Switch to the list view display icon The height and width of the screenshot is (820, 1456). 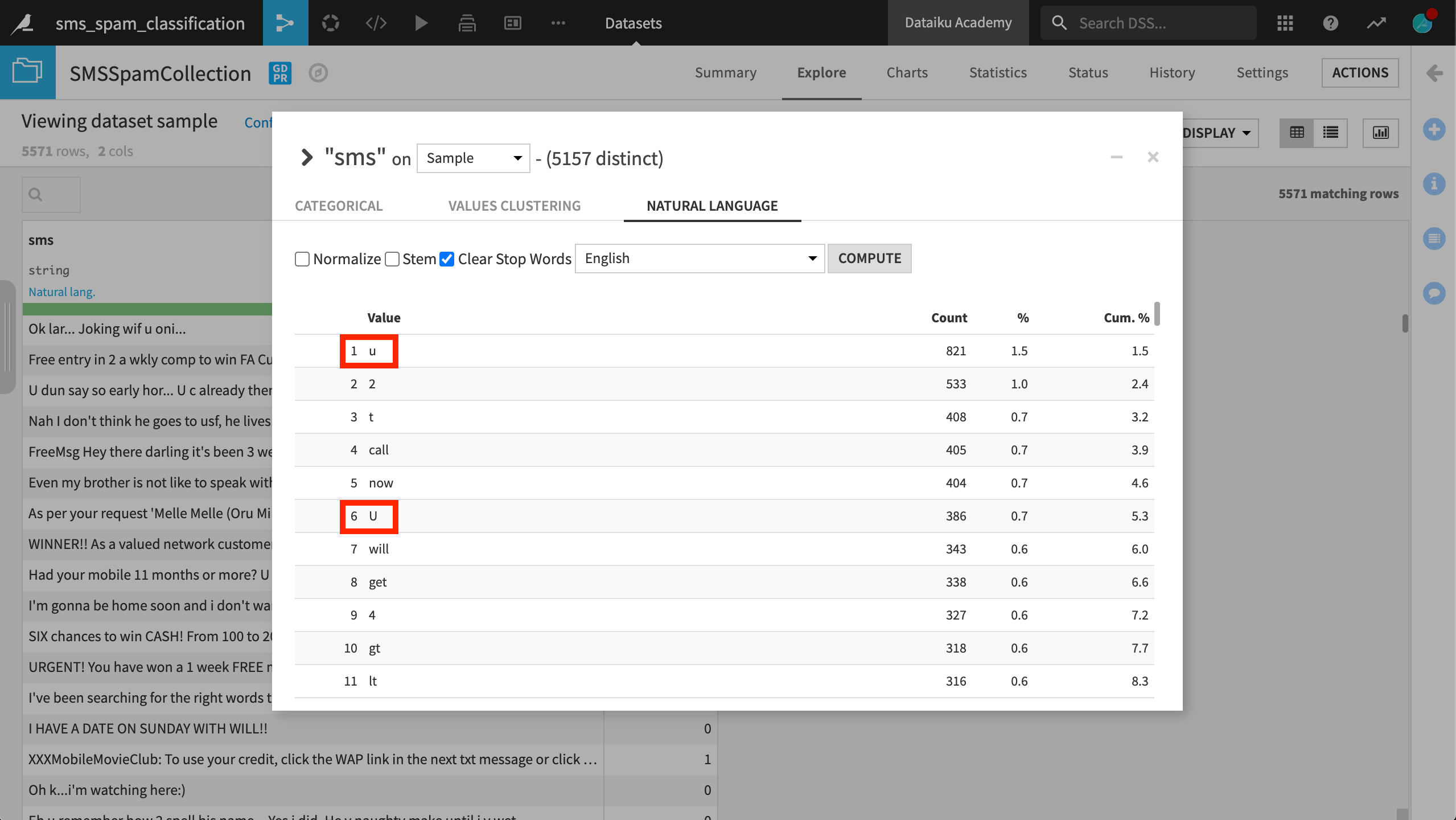tap(1330, 133)
